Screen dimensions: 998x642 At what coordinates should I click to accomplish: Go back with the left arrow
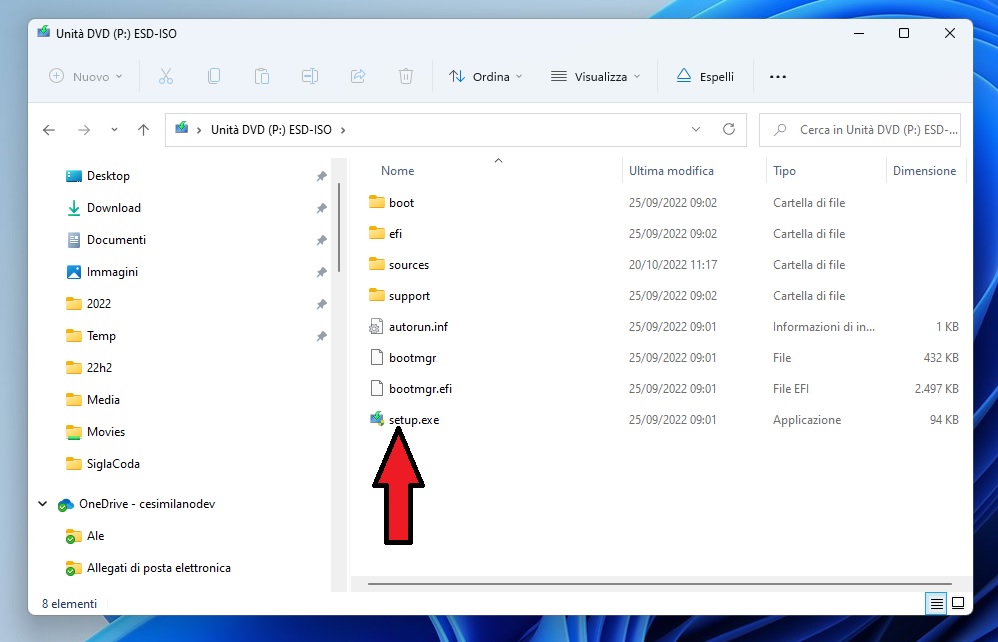[49, 130]
